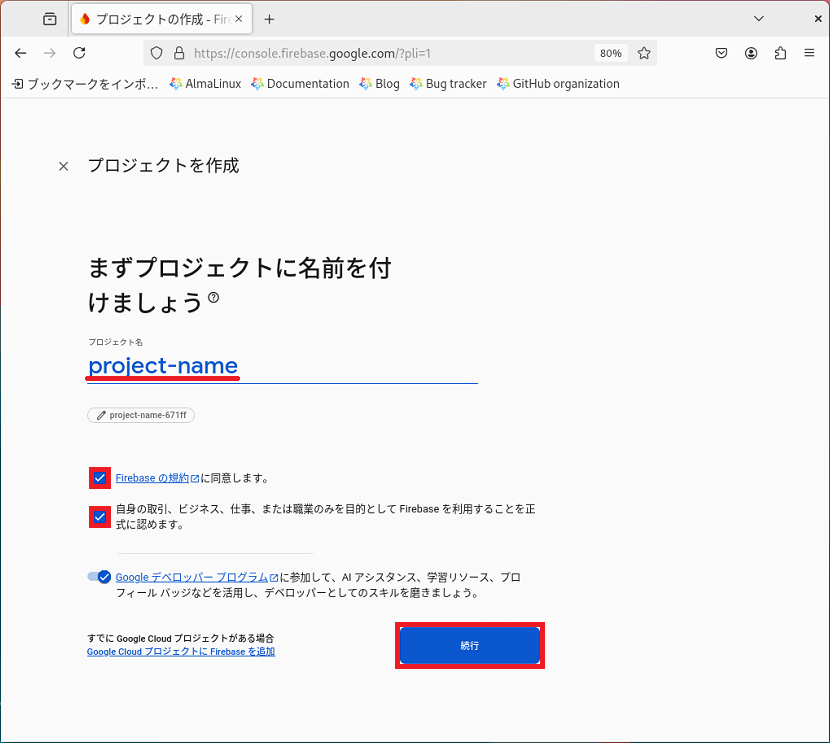The height and width of the screenshot is (743, 830).
Task: Open the Firebase の規約 link
Action: click(157, 478)
